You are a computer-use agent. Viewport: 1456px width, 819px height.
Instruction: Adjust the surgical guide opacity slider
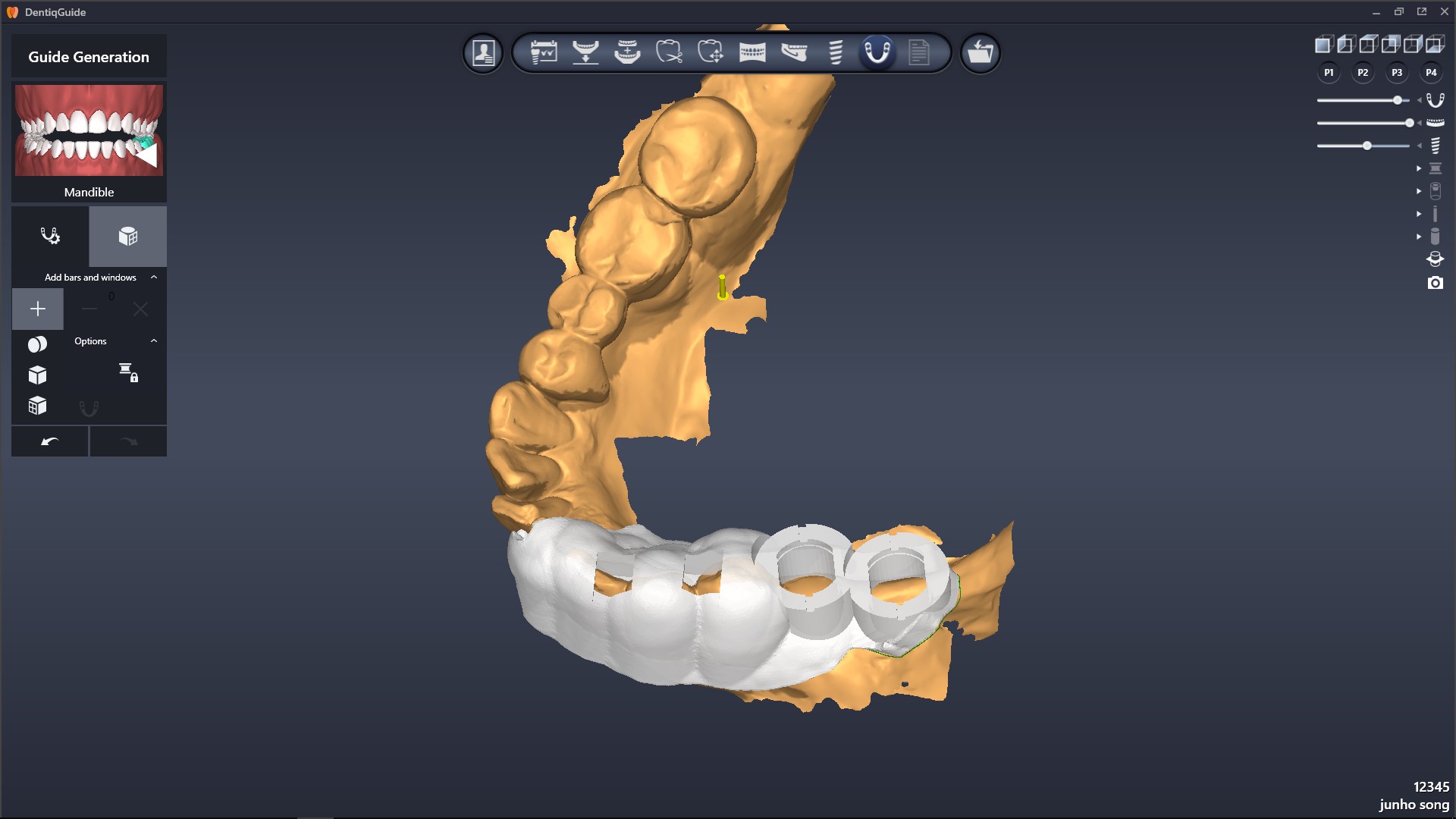coord(1363,100)
